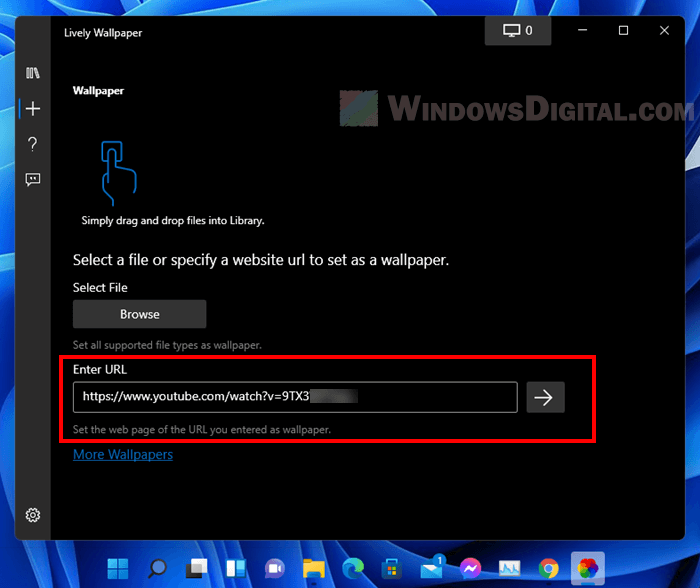Open Widgets from the taskbar

pos(236,569)
